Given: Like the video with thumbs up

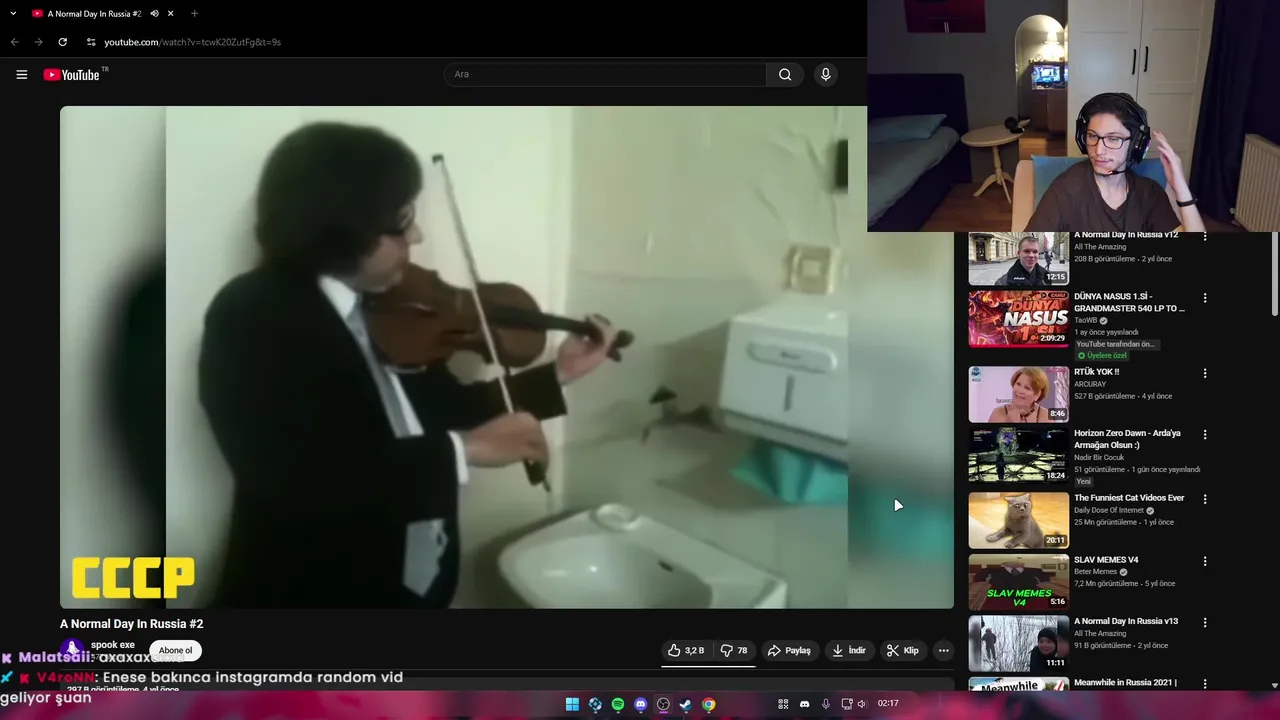Looking at the screenshot, I should click(687, 650).
